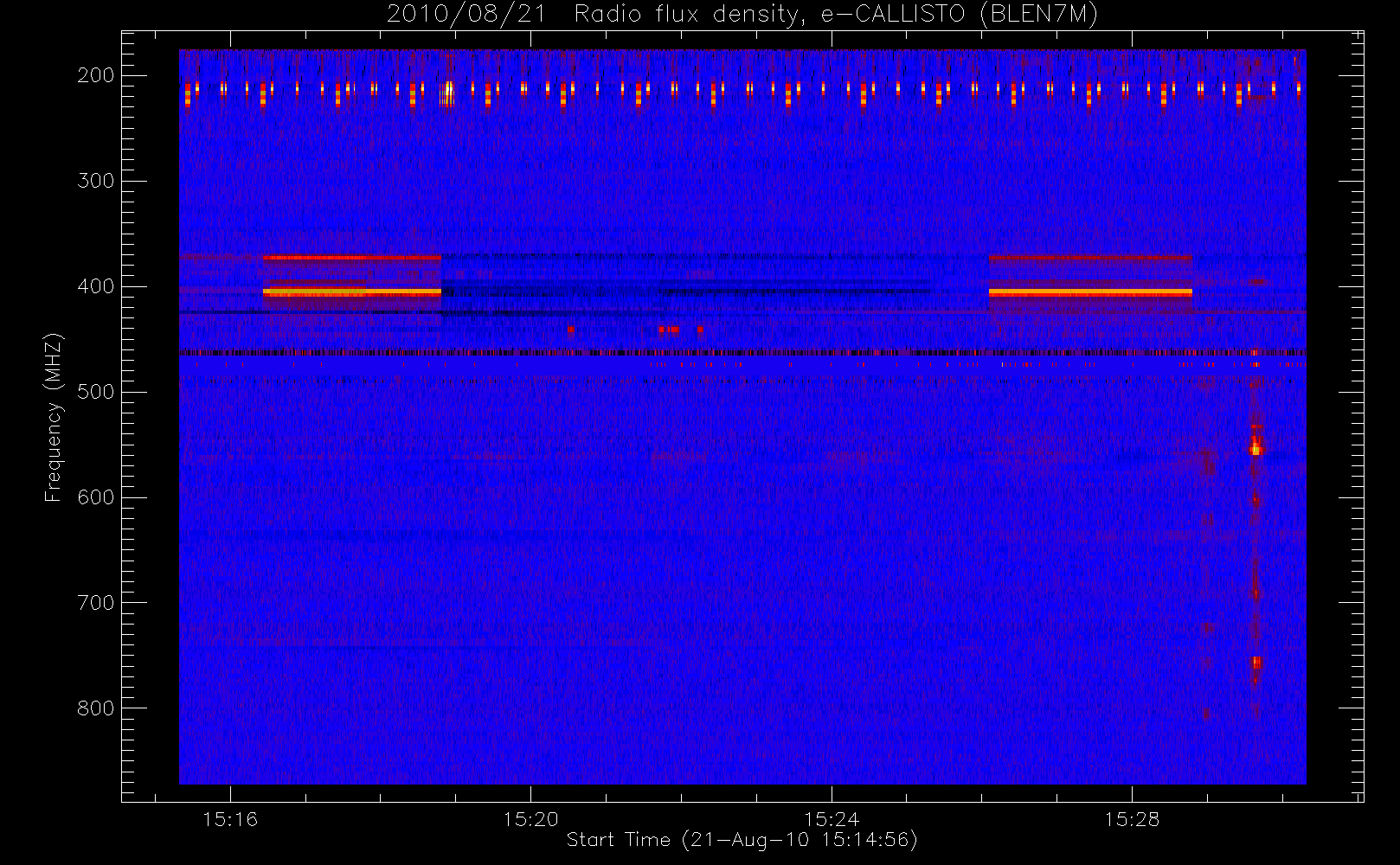Click the 600 frequency tick label
The image size is (1400, 865).
click(95, 497)
